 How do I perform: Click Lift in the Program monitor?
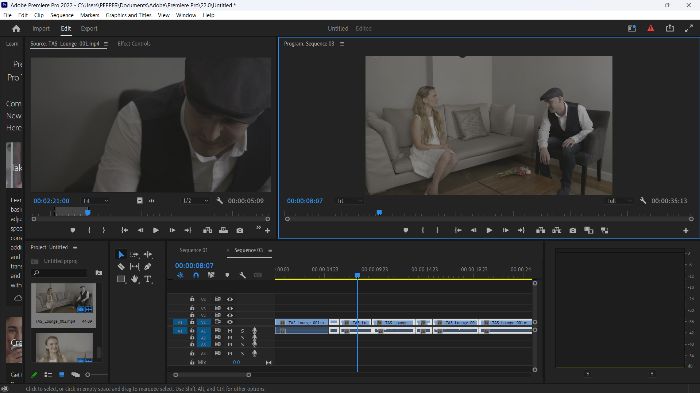click(x=540, y=230)
